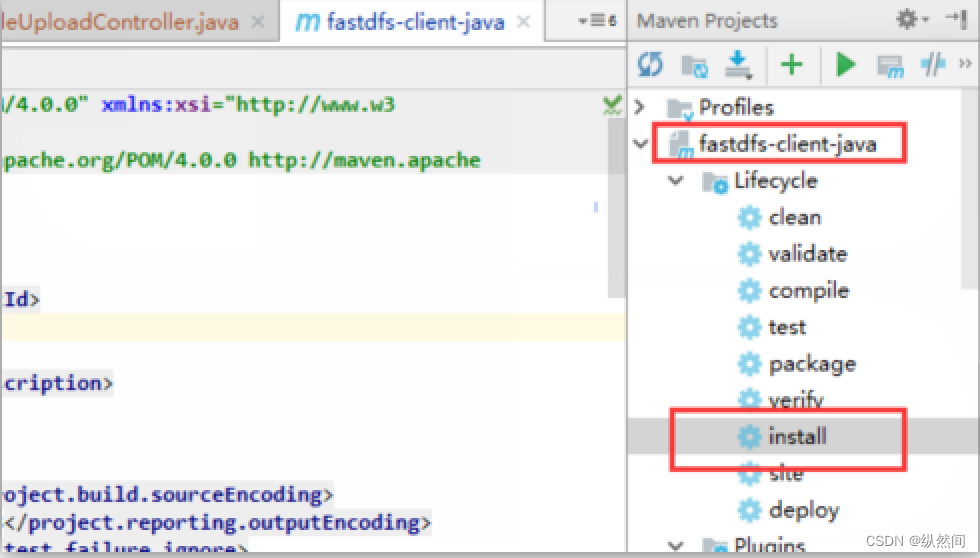This screenshot has height=558, width=980.
Task: Click the project.reporting.outputEncoding line
Action: (216, 522)
